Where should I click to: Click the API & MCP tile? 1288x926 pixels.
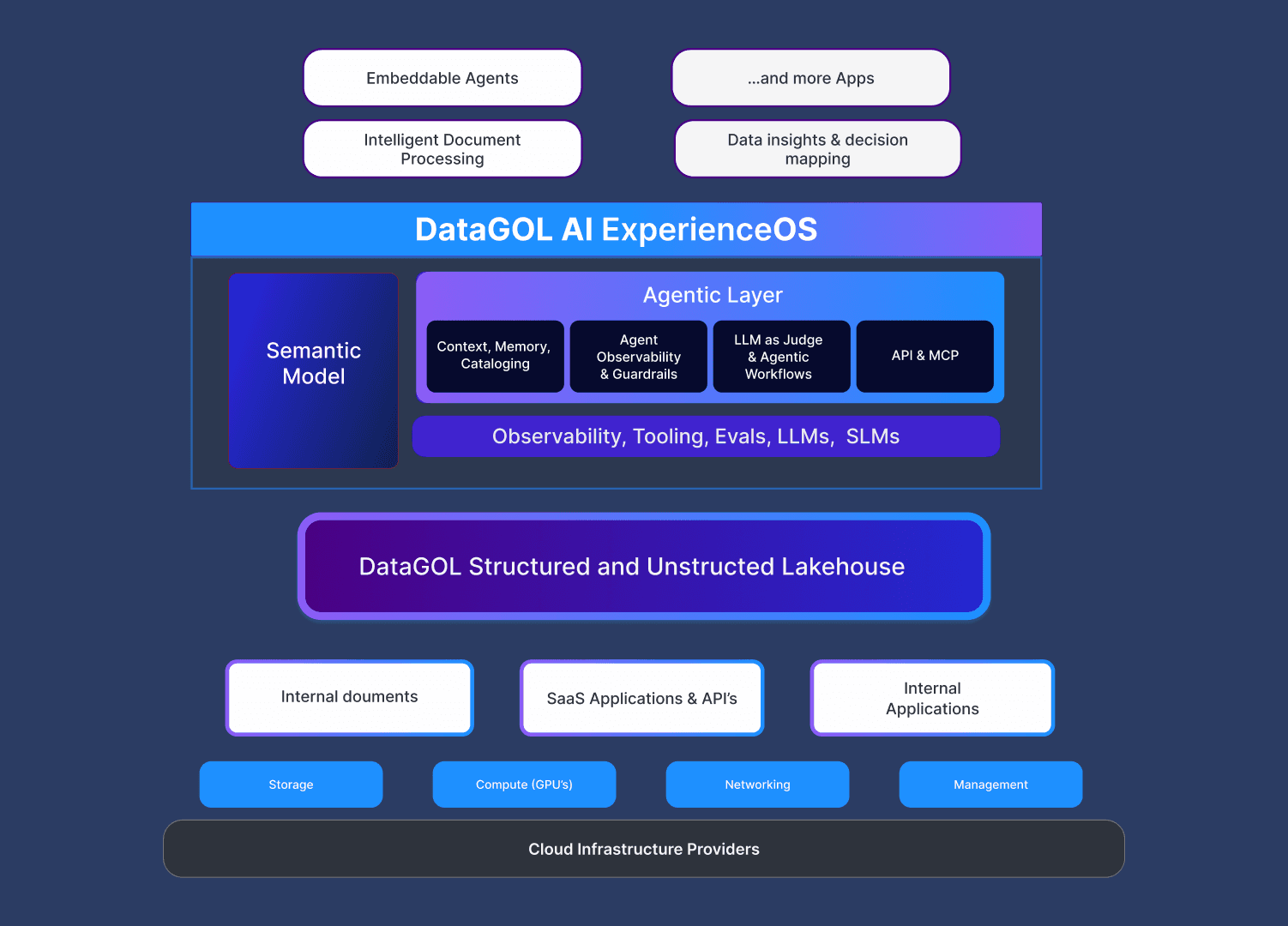pyautogui.click(x=925, y=357)
